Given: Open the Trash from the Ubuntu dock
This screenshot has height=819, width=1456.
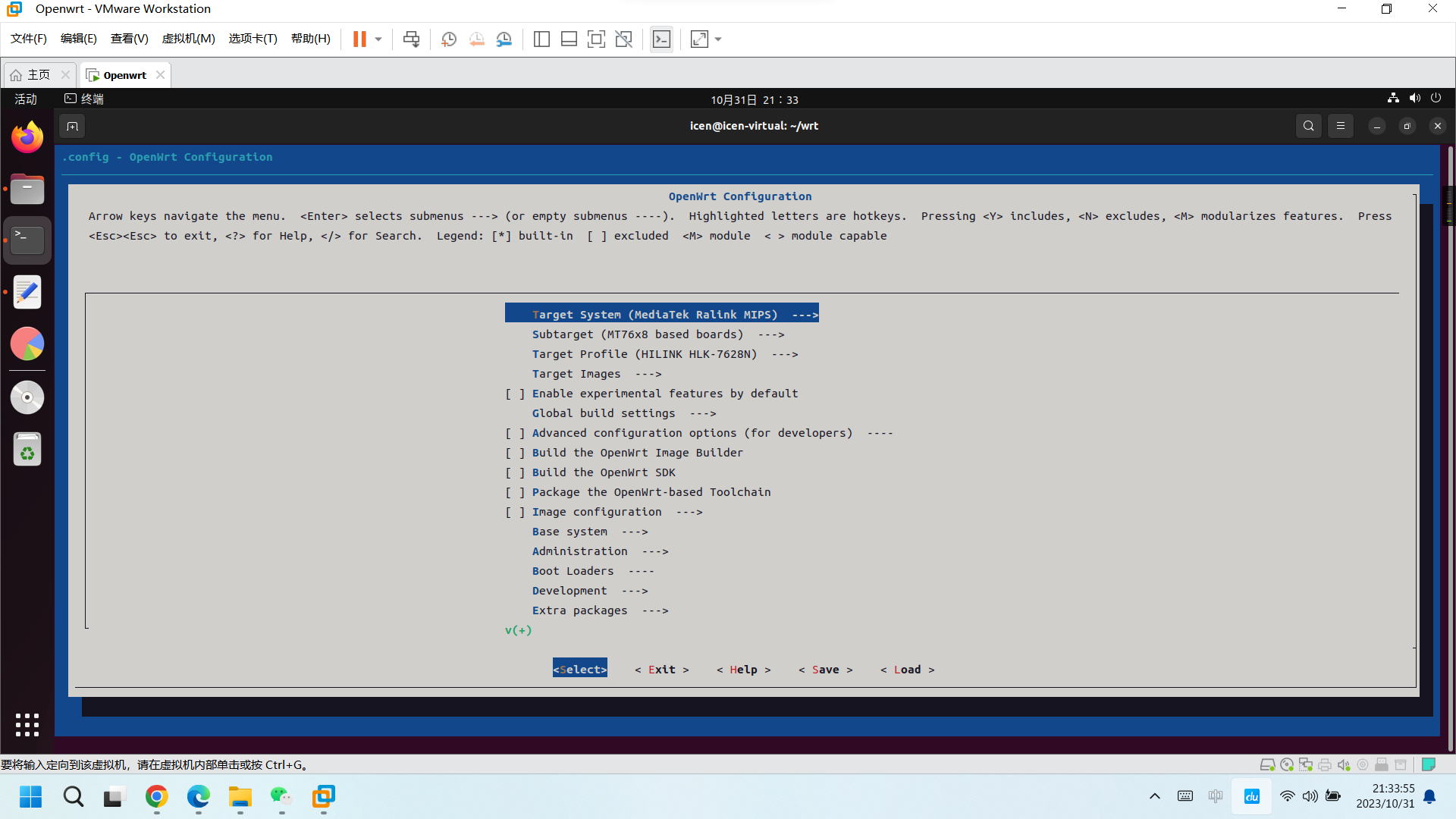Looking at the screenshot, I should 27,449.
